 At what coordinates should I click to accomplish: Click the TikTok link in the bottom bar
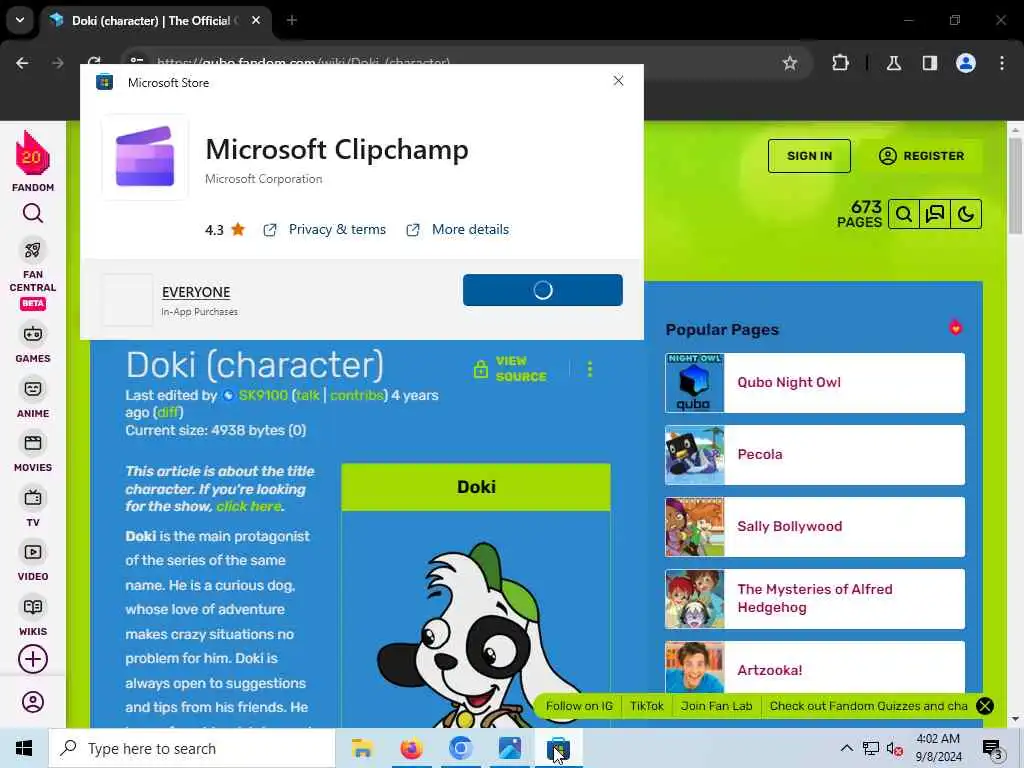(647, 706)
